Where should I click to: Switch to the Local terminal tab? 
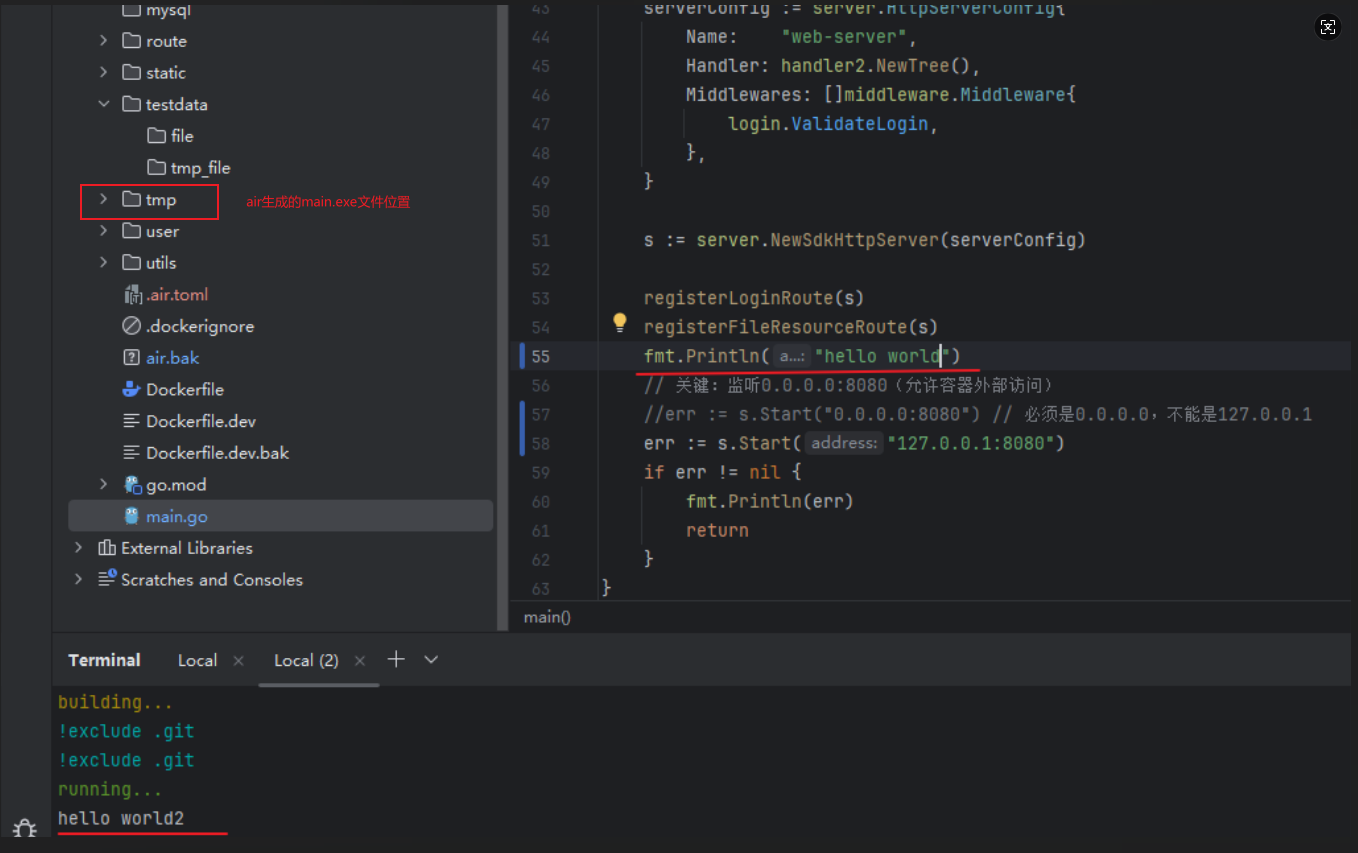[x=197, y=660]
